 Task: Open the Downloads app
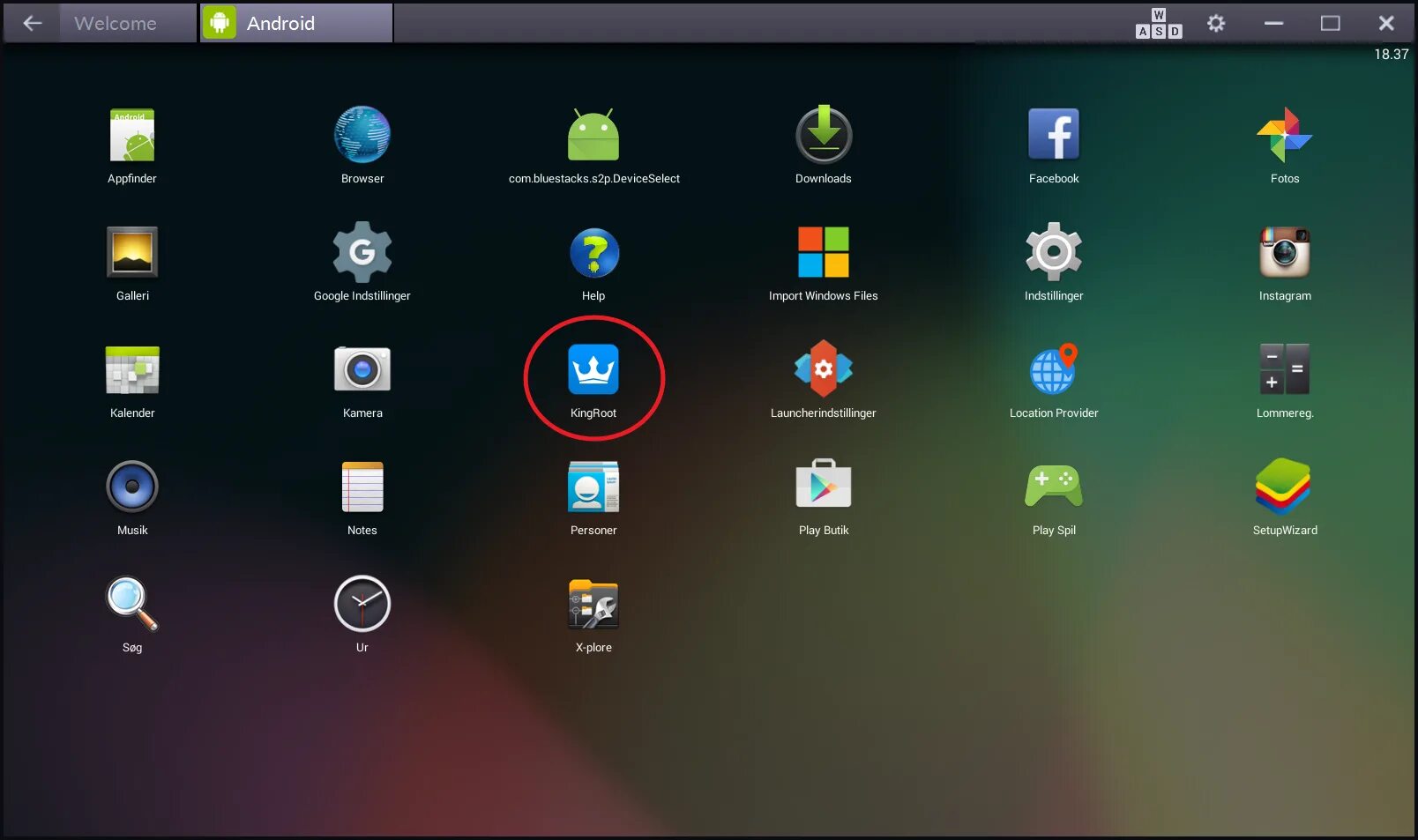click(824, 135)
